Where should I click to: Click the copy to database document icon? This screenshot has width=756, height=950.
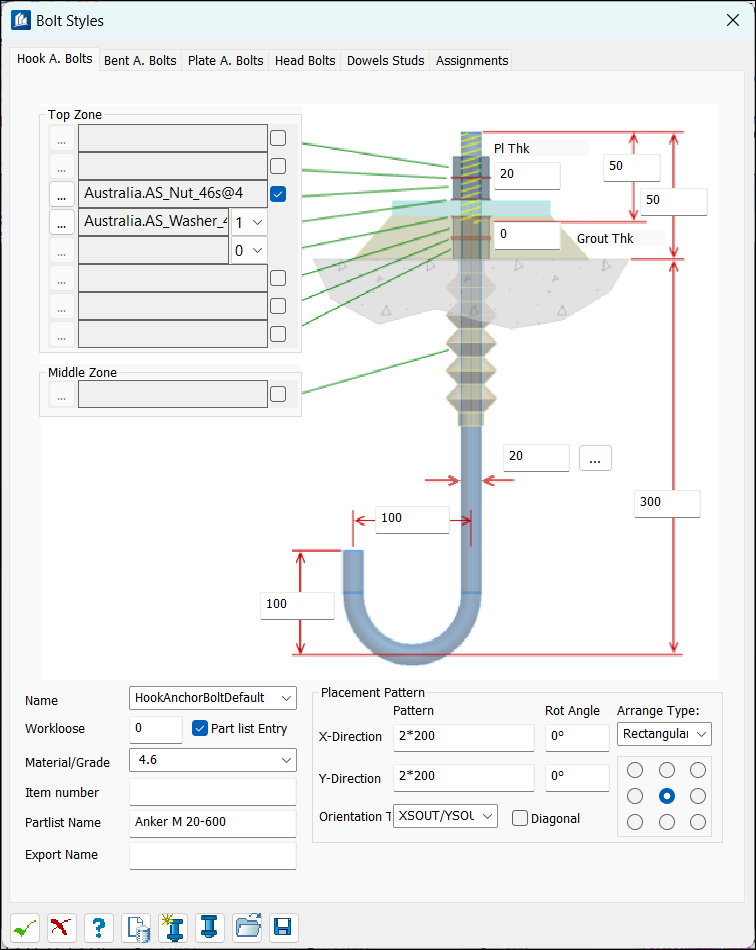(136, 927)
